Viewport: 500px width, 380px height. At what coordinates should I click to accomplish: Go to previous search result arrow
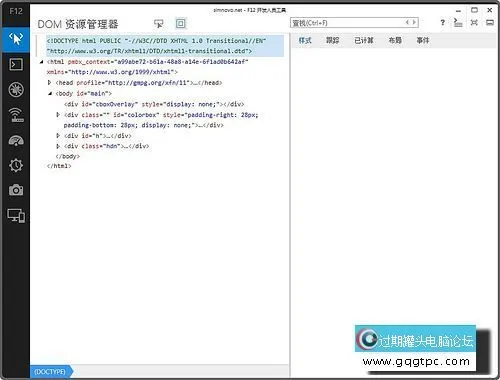pyautogui.click(x=407, y=22)
